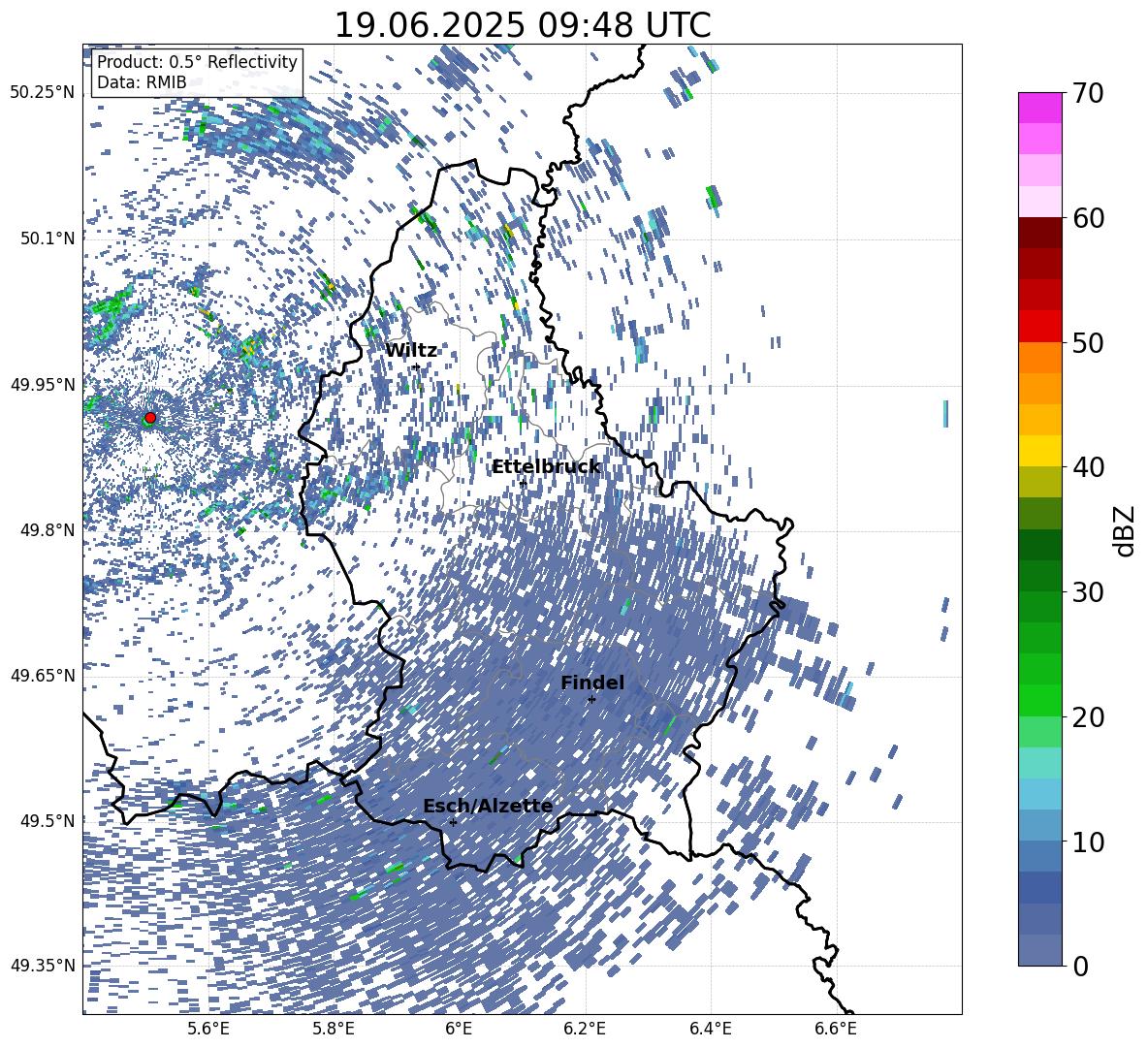Click the 20 colorbar tick label
The width and height of the screenshot is (1148, 1048).
tap(1088, 716)
